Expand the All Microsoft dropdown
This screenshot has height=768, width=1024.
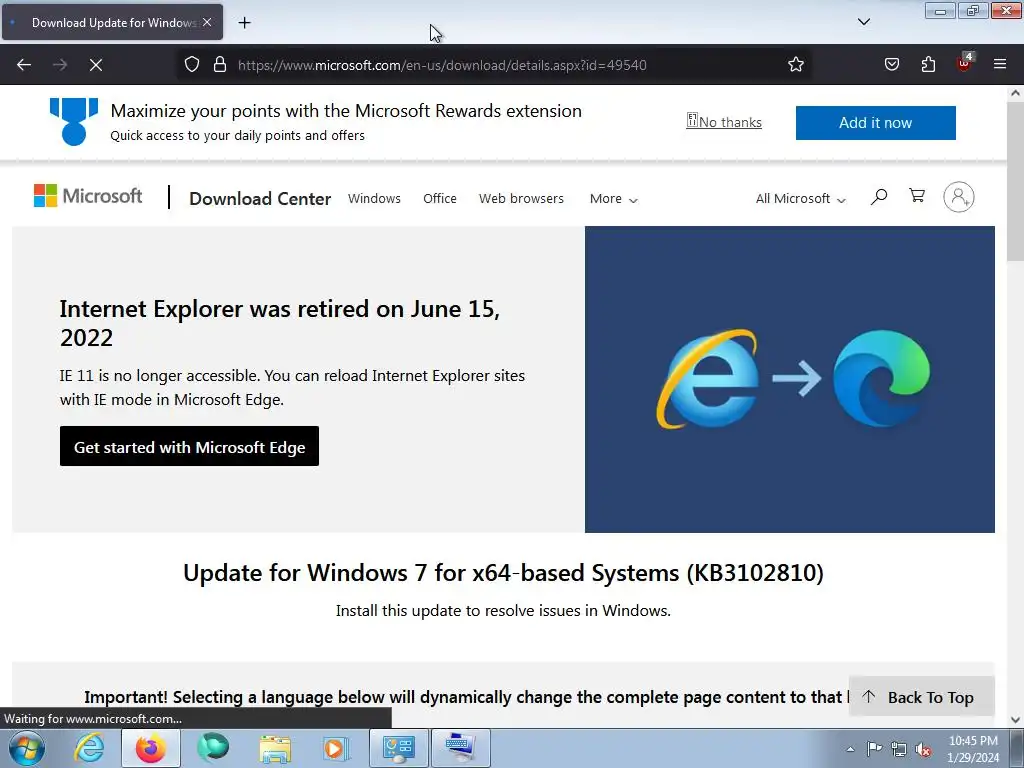click(800, 199)
